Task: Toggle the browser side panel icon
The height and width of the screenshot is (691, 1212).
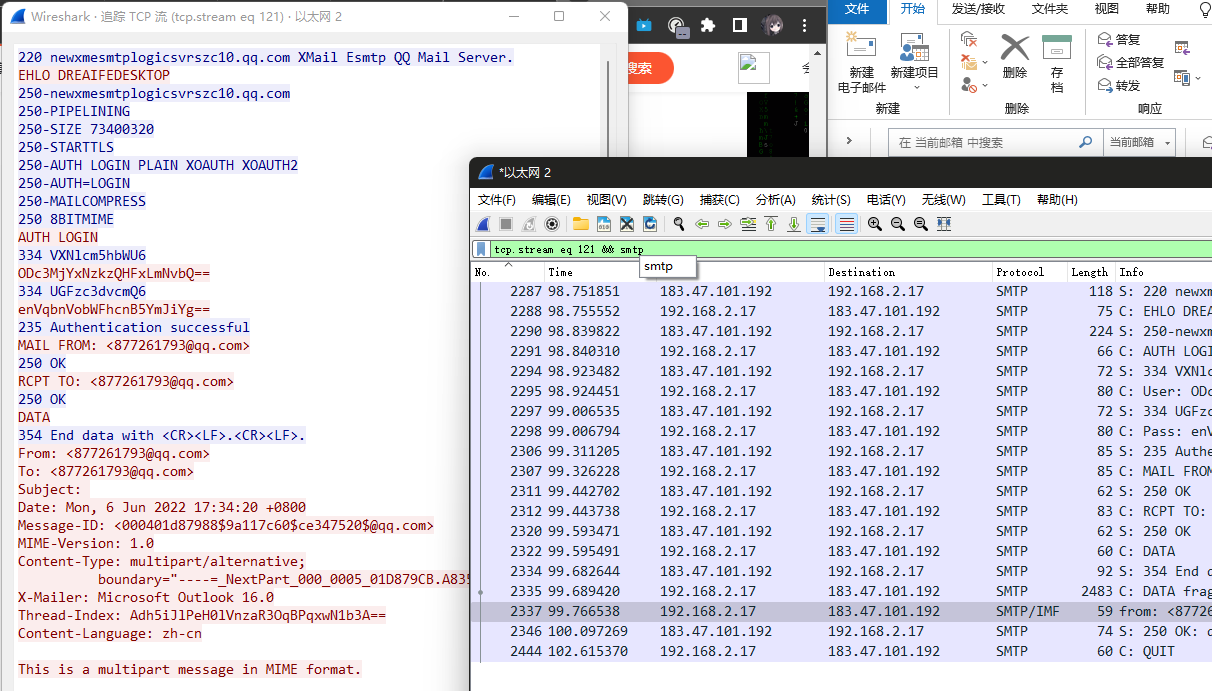Action: pyautogui.click(x=739, y=26)
